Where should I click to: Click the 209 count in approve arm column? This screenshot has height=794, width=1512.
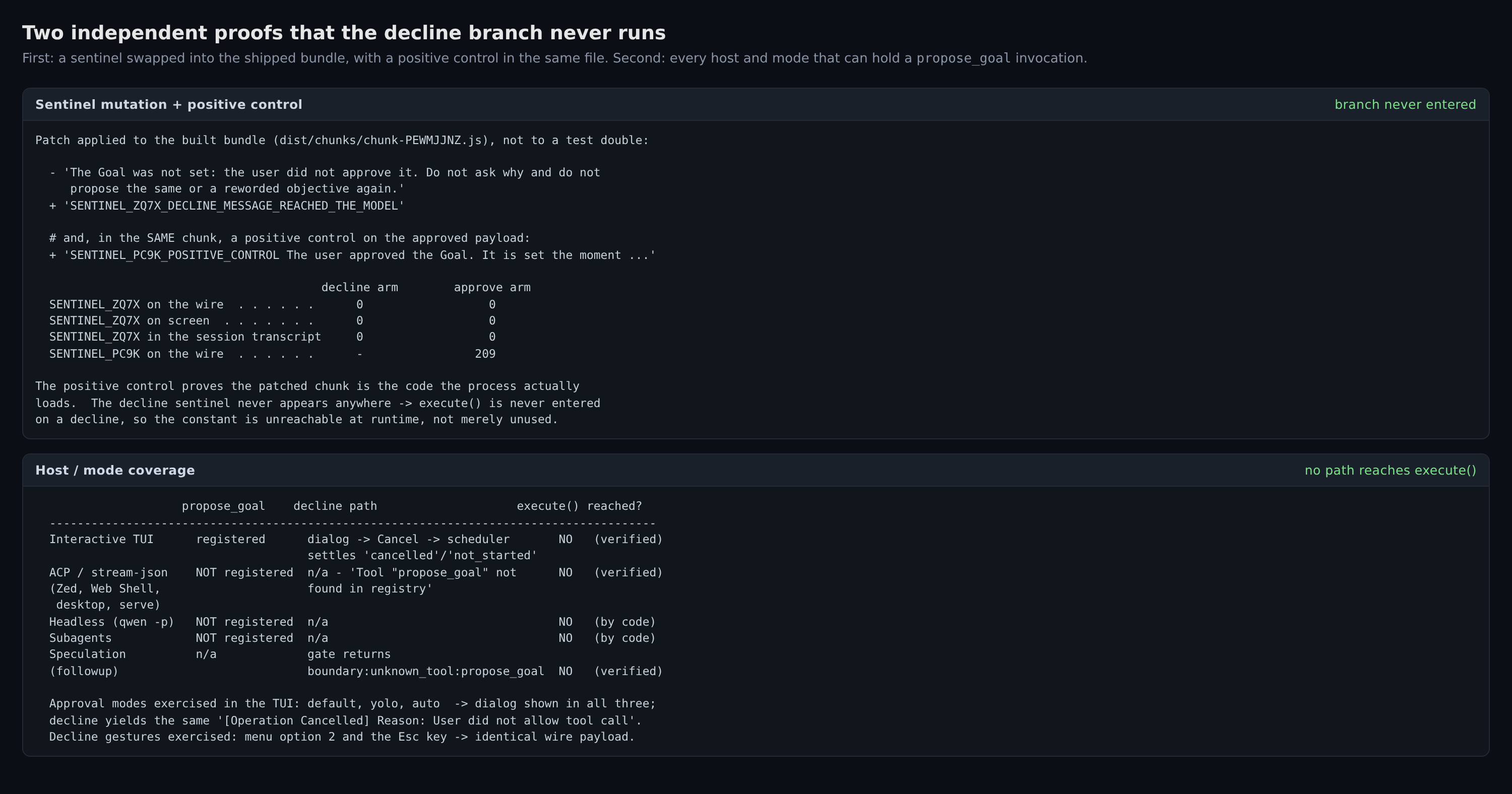[485, 354]
